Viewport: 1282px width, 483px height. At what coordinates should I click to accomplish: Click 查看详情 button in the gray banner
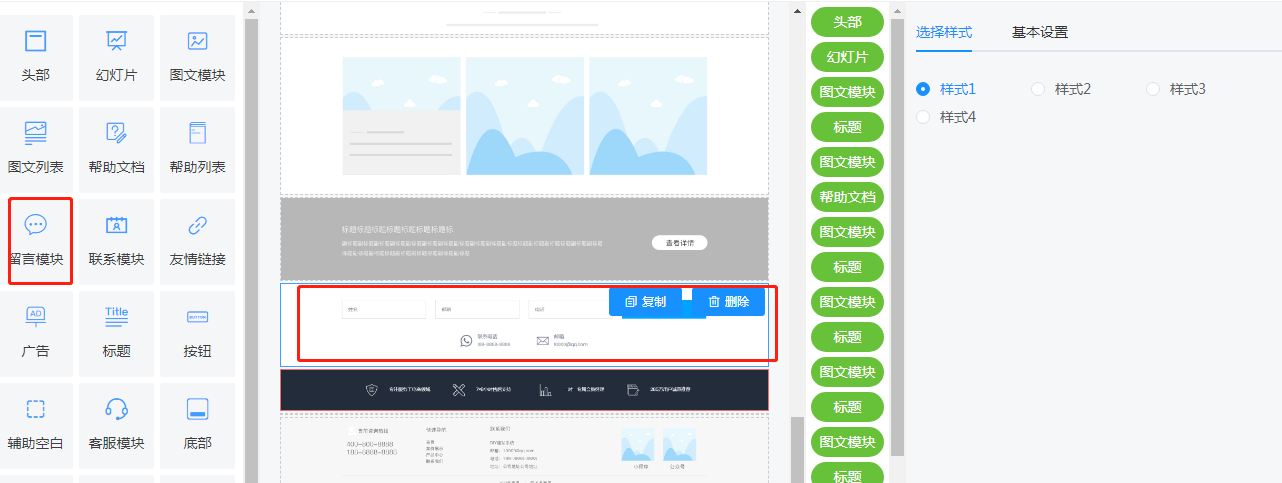(x=679, y=243)
